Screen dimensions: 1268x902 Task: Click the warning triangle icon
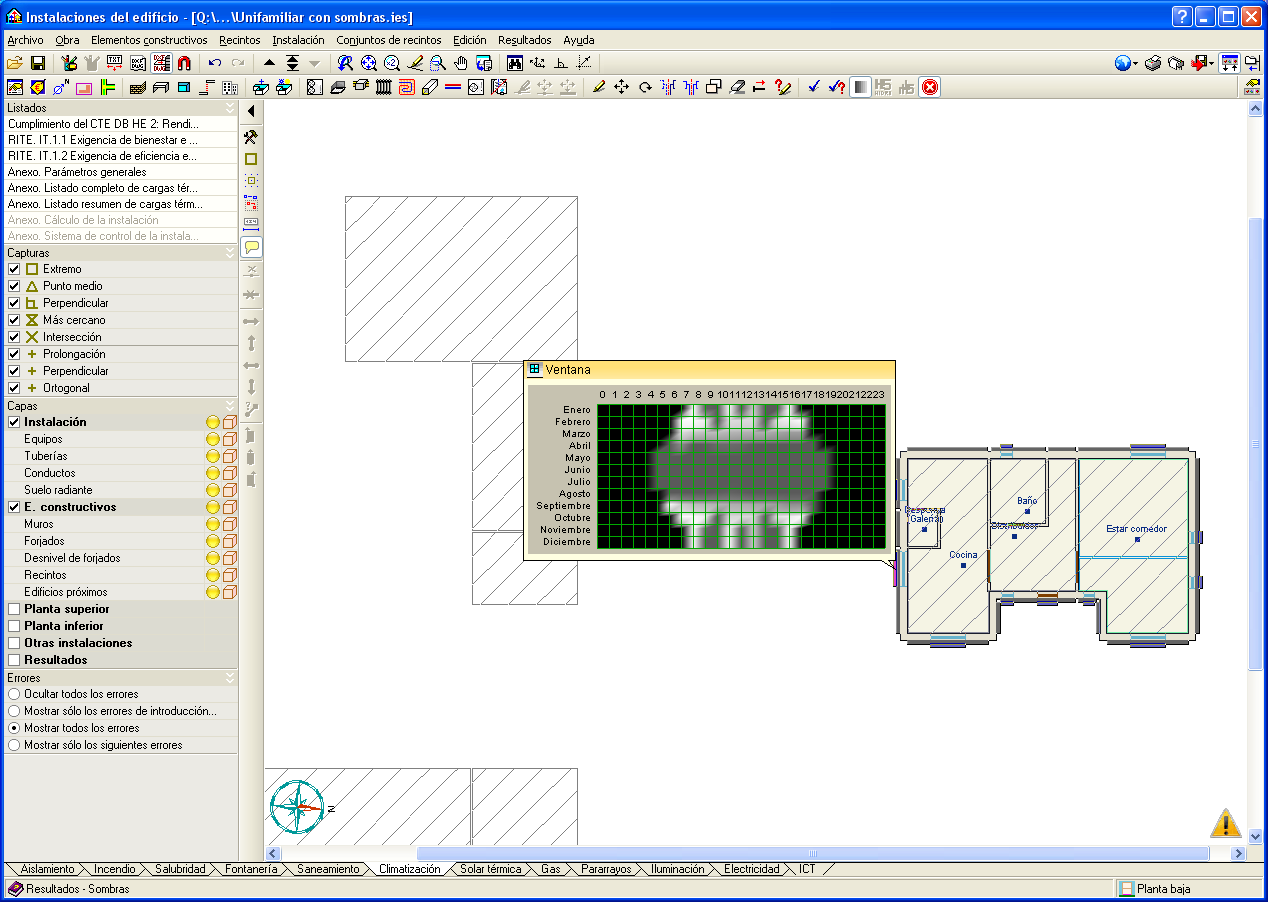tap(1225, 823)
